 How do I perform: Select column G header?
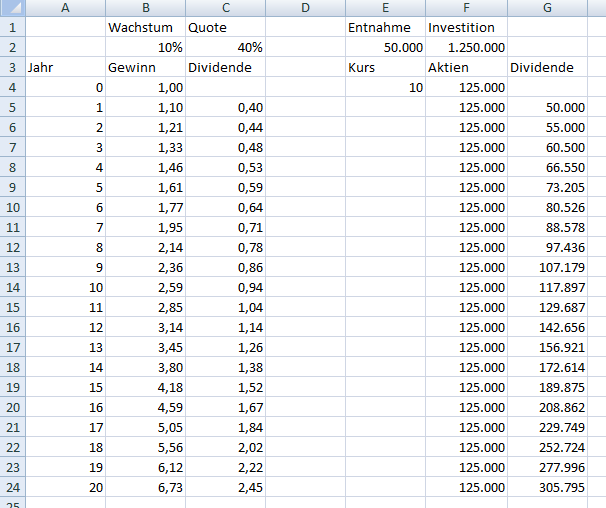(x=547, y=8)
